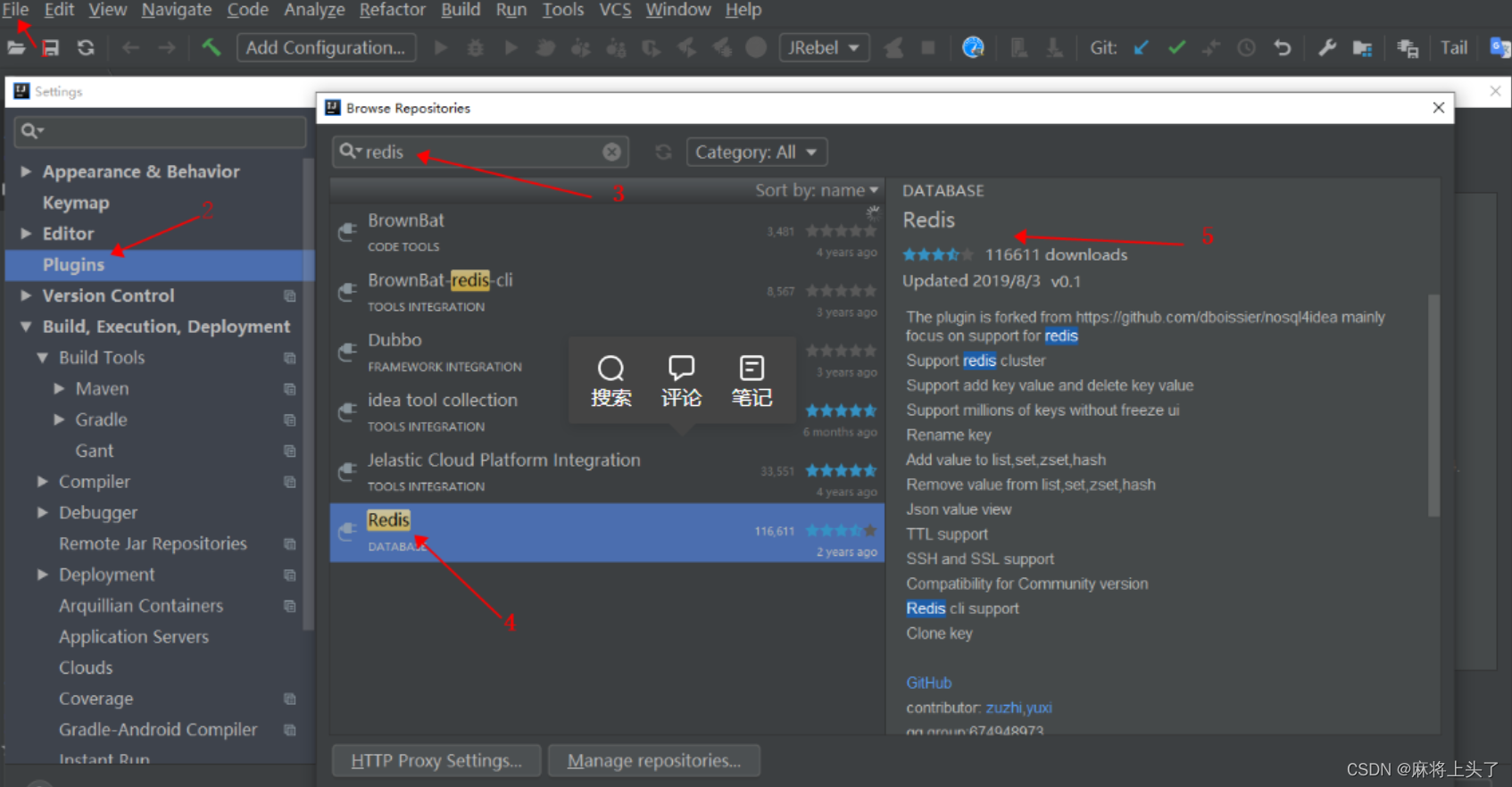The height and width of the screenshot is (787, 1512).
Task: Click the Settings search field
Action: click(161, 131)
